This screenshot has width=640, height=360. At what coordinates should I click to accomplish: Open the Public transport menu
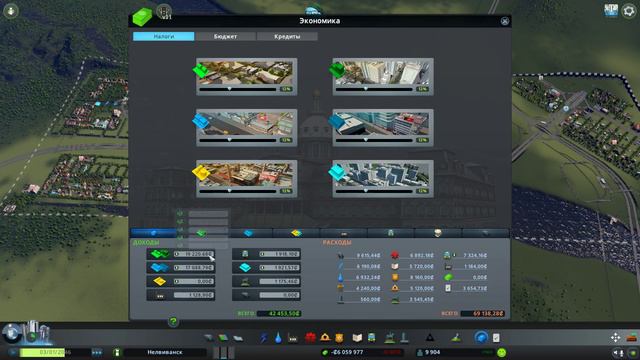pos(372,338)
